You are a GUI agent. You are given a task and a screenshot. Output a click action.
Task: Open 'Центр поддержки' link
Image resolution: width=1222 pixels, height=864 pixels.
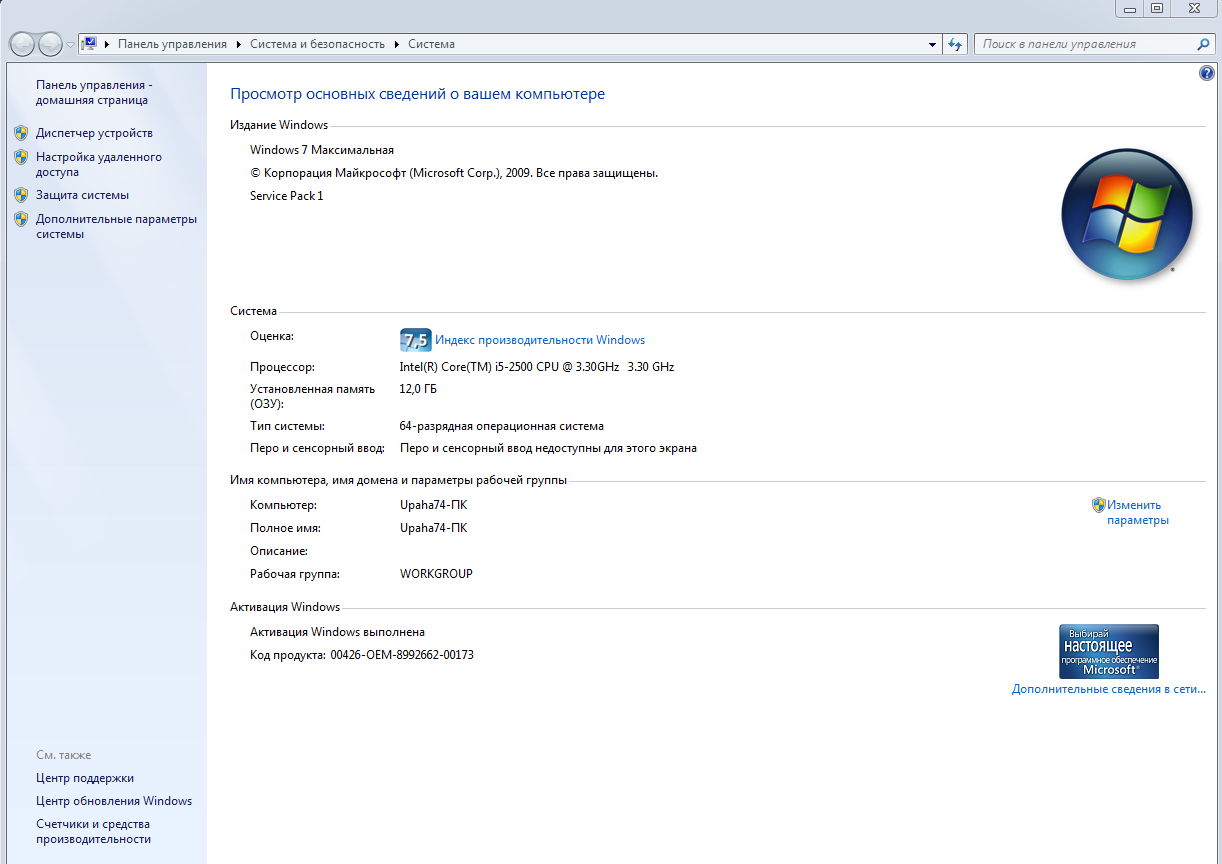(x=85, y=778)
